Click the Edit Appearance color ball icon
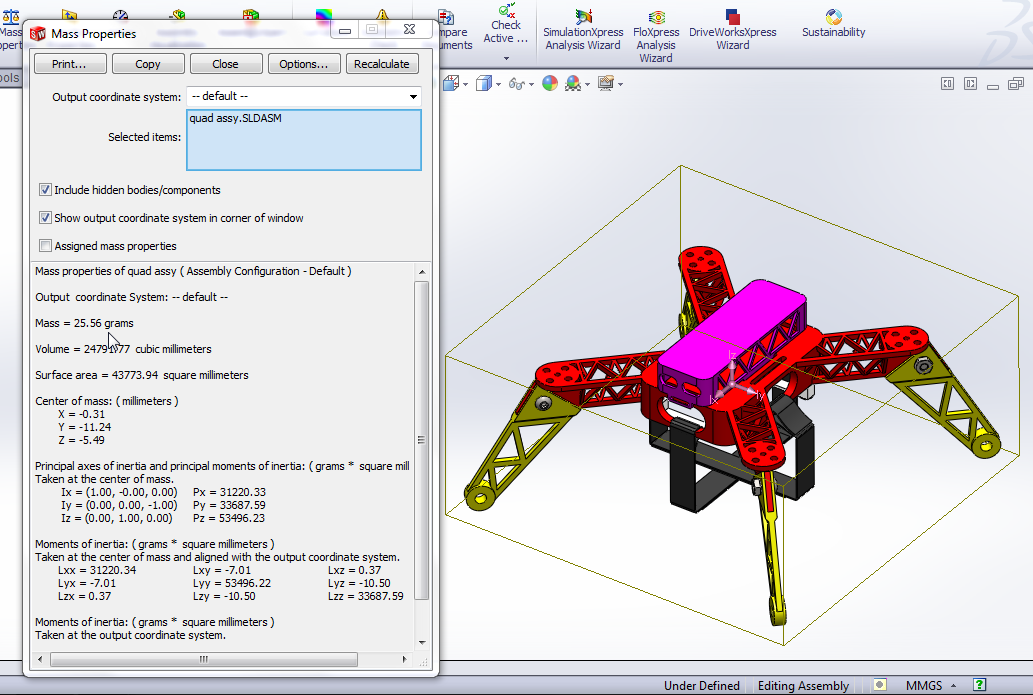This screenshot has width=1033, height=695. pos(550,83)
